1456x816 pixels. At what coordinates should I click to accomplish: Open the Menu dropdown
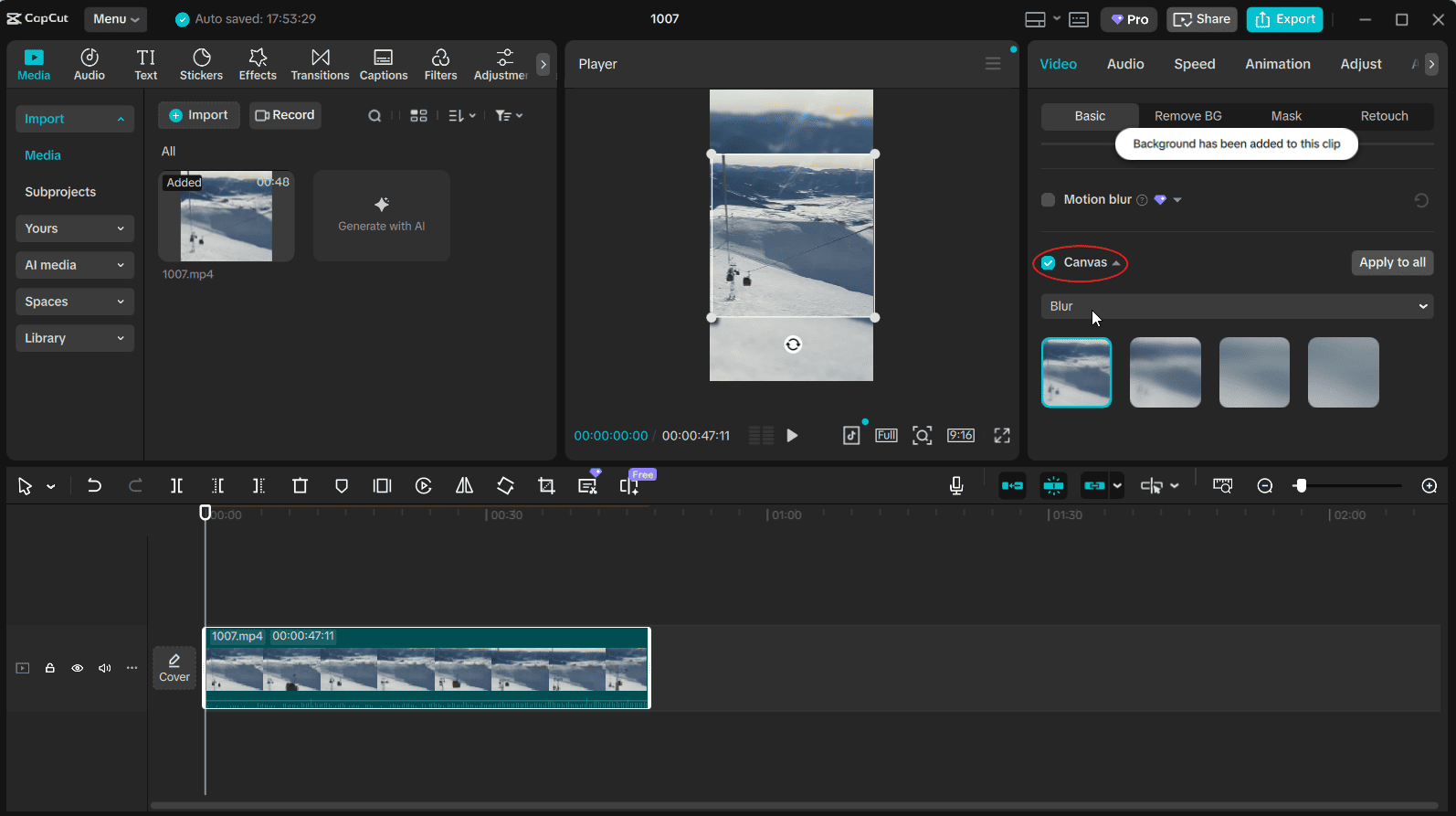[116, 19]
